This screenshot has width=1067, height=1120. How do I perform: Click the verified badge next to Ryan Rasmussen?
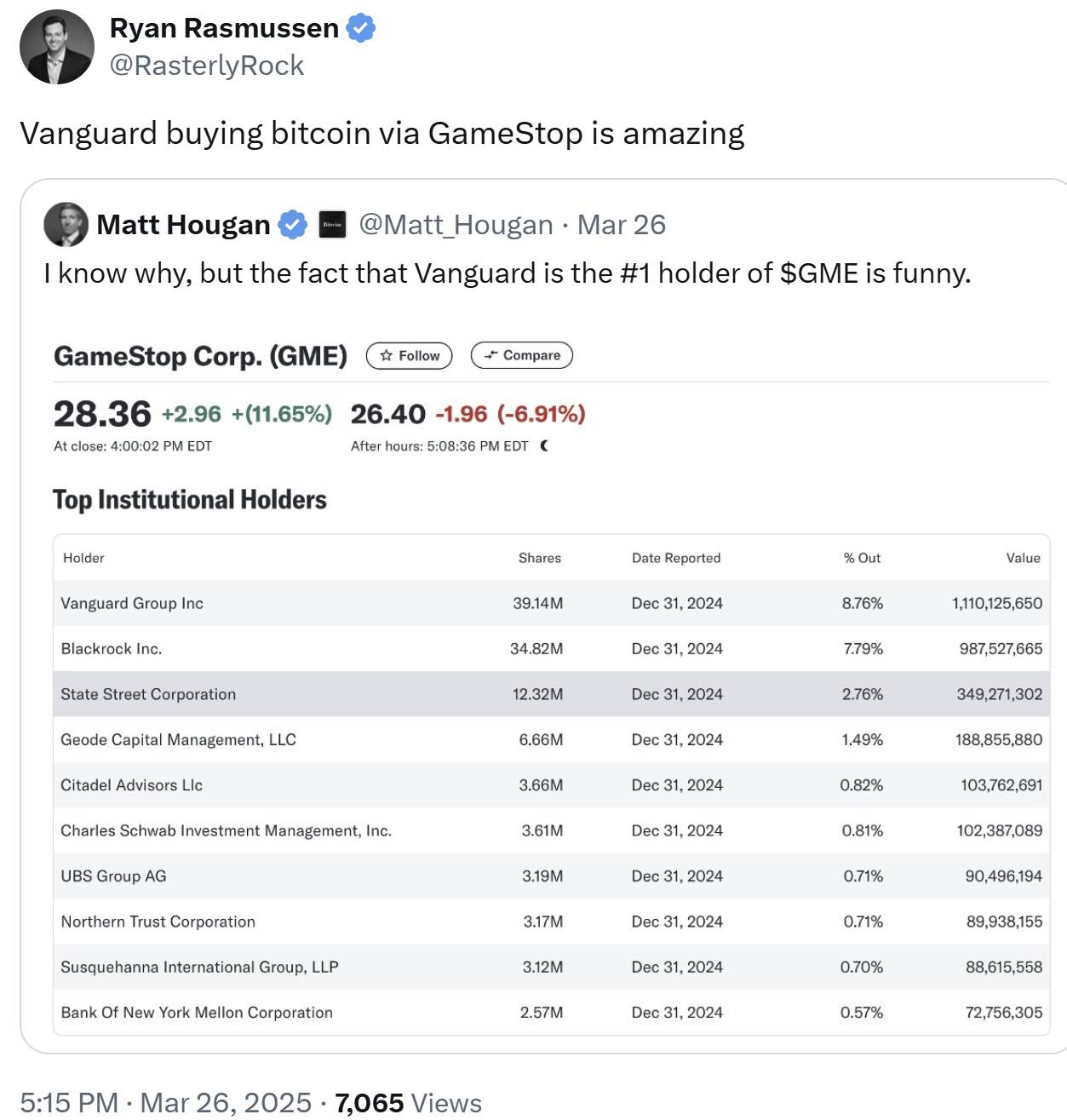361,26
